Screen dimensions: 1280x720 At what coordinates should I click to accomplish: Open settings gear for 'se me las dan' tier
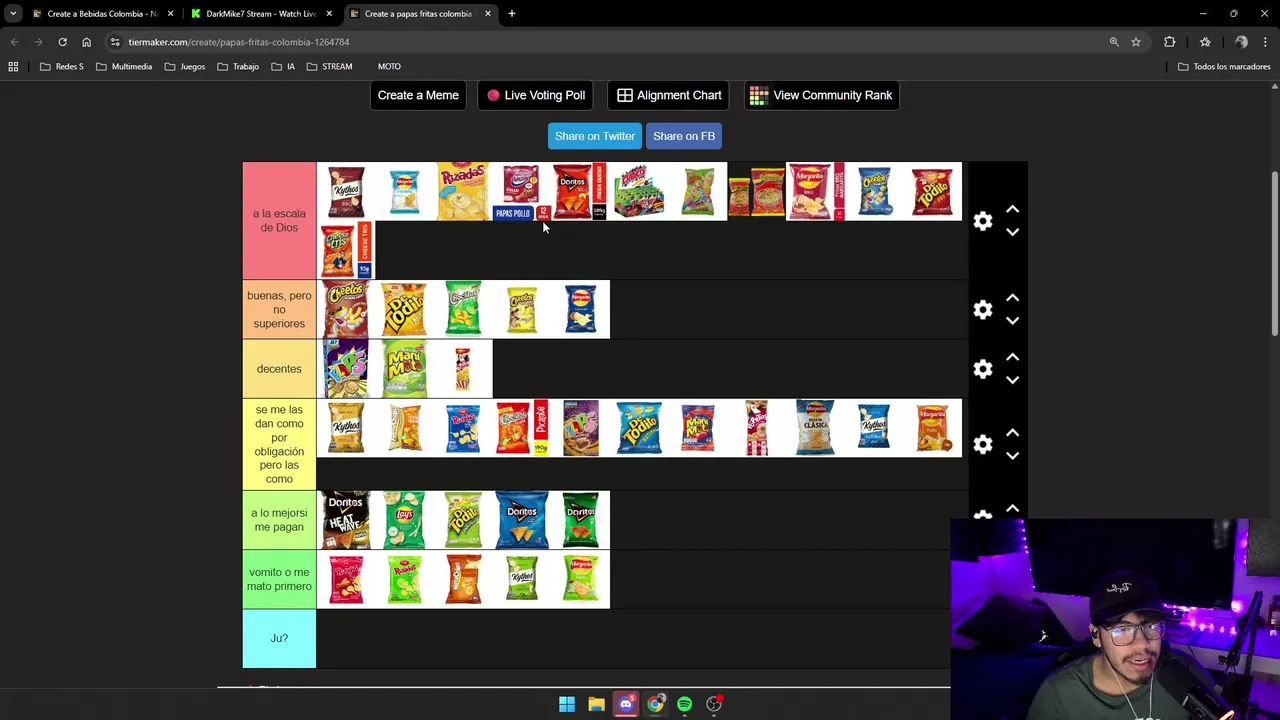tap(983, 444)
